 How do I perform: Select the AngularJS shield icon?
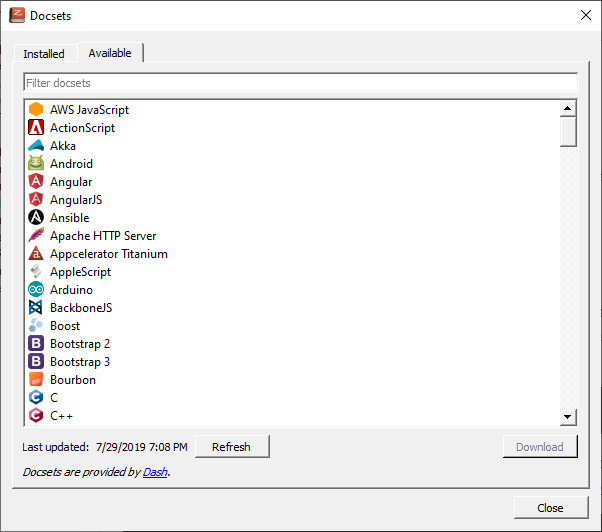[x=36, y=200]
